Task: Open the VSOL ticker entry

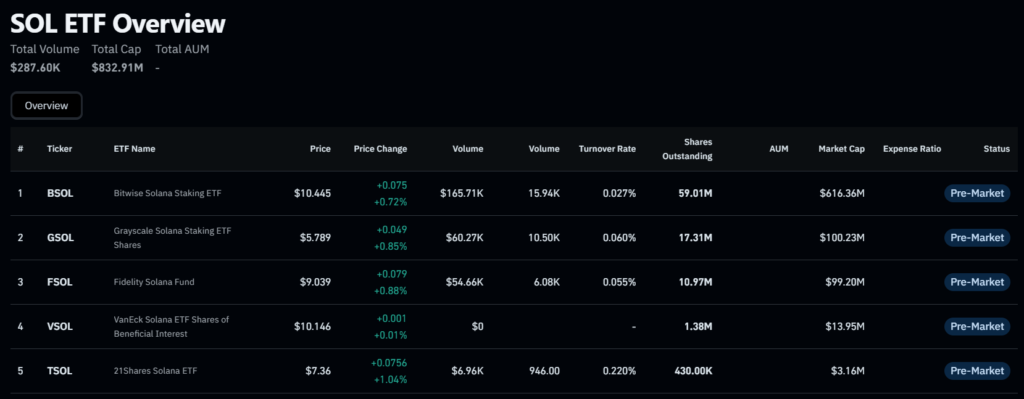Action: click(x=60, y=327)
